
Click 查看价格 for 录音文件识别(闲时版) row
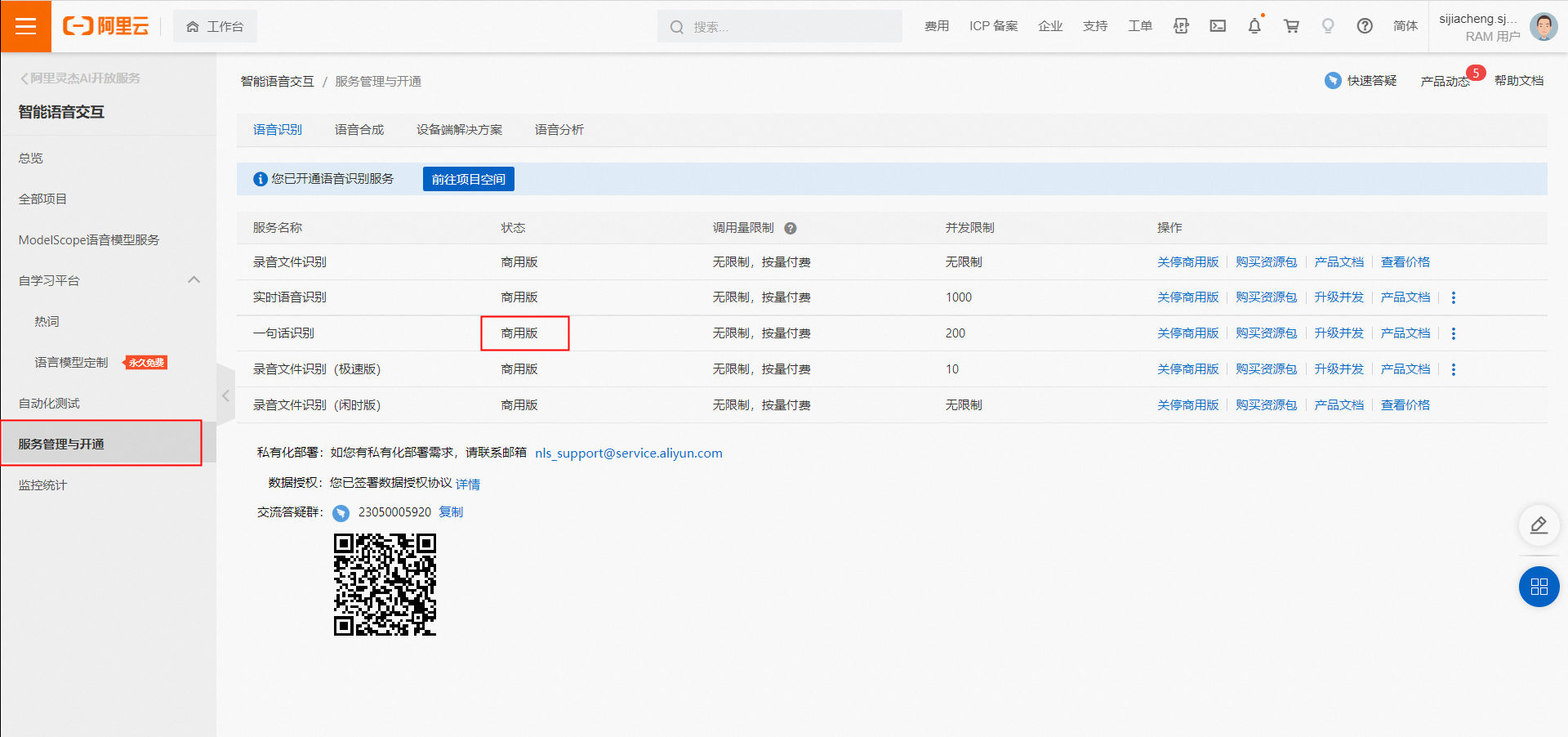click(x=1405, y=405)
